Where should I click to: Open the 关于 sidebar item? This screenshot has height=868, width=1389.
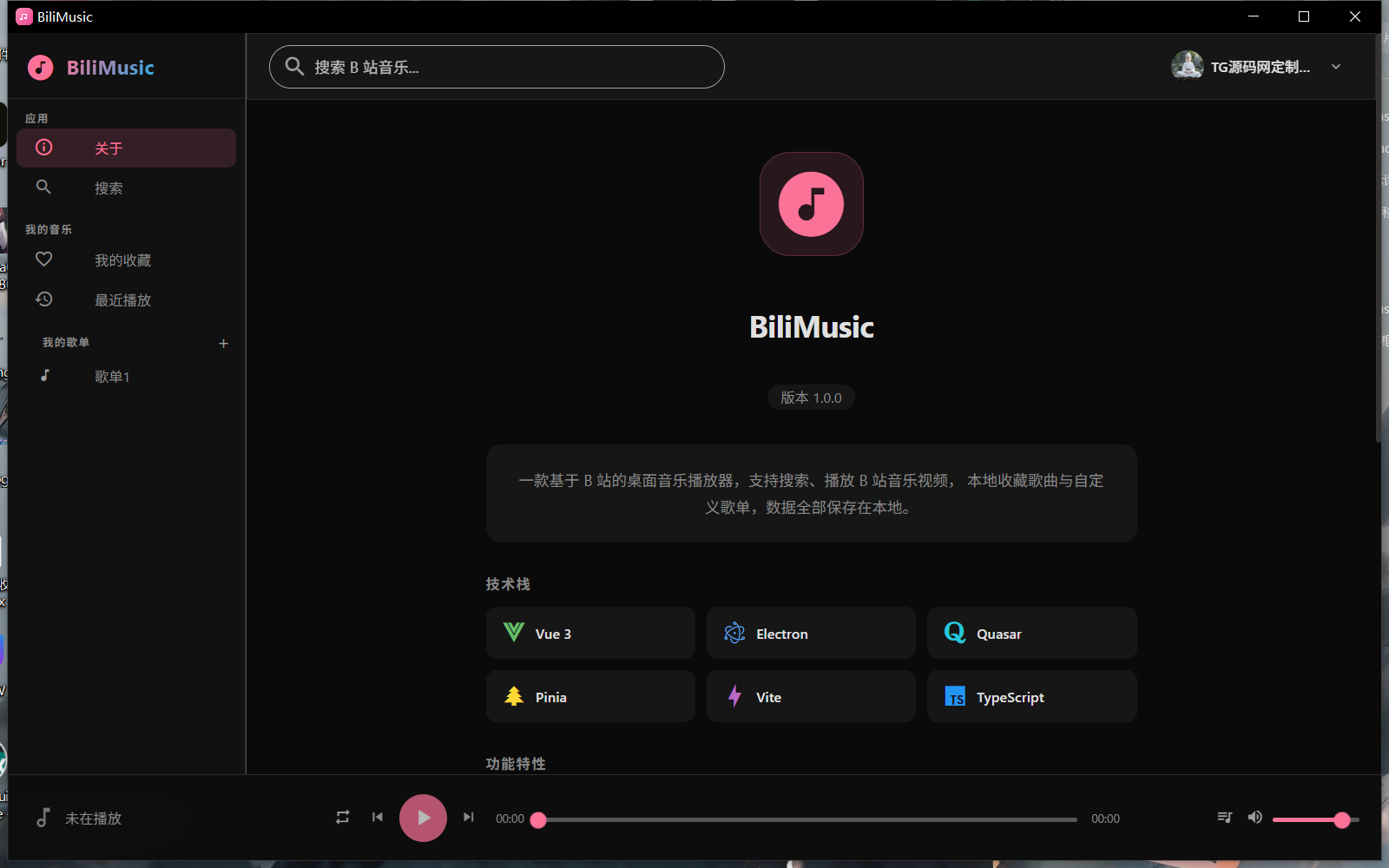pos(126,148)
